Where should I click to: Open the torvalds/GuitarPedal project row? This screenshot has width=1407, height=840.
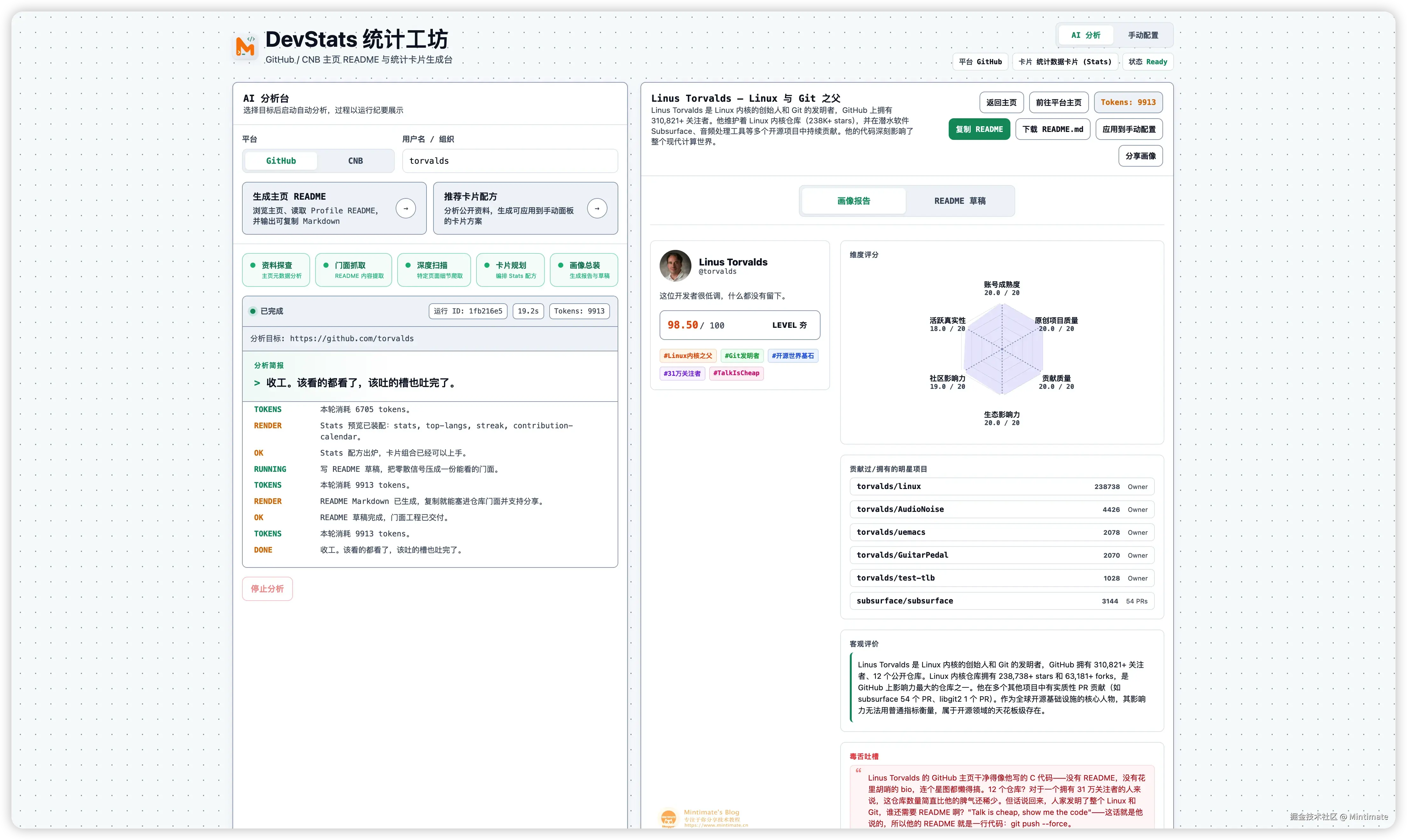coord(1002,555)
